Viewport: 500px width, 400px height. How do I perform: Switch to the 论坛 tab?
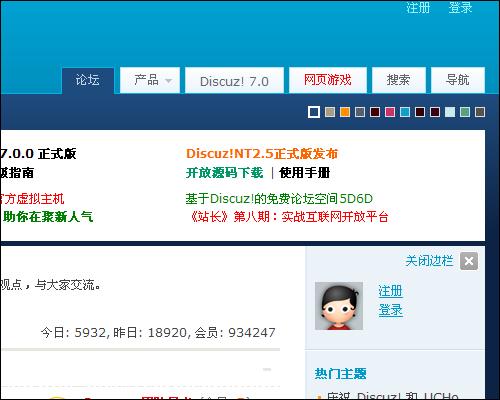88,80
